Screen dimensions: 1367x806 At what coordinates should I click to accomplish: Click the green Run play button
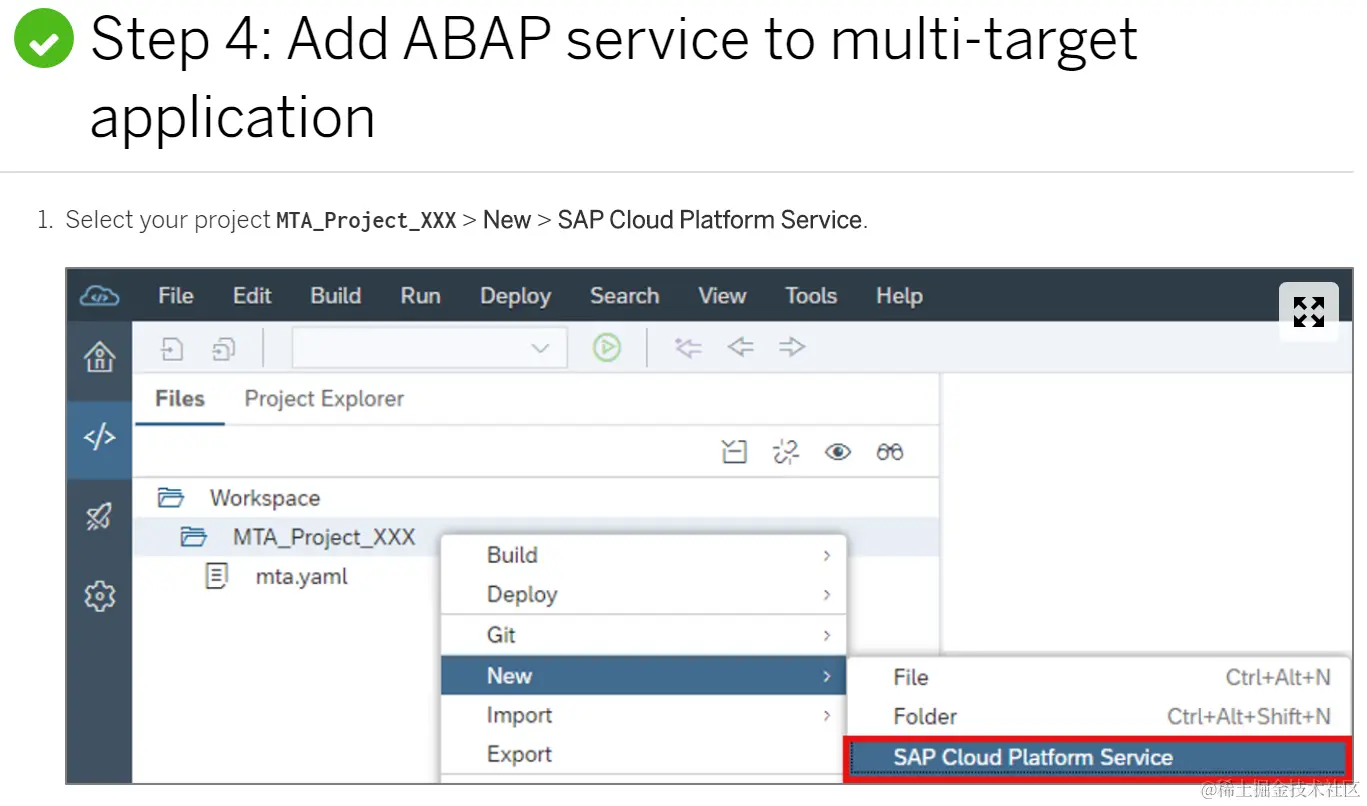coord(606,347)
